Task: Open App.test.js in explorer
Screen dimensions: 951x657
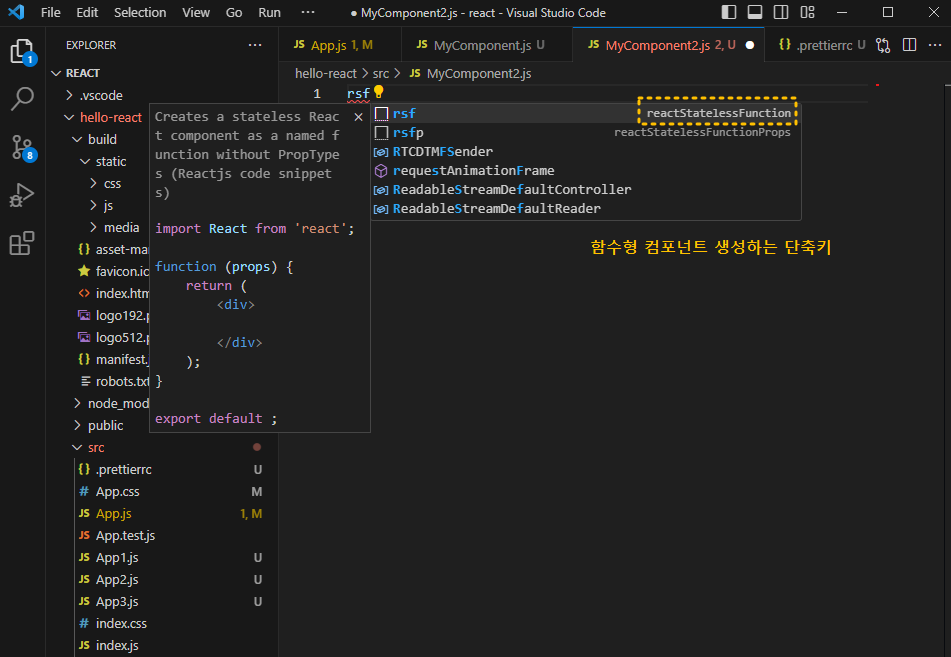Action: click(164, 535)
